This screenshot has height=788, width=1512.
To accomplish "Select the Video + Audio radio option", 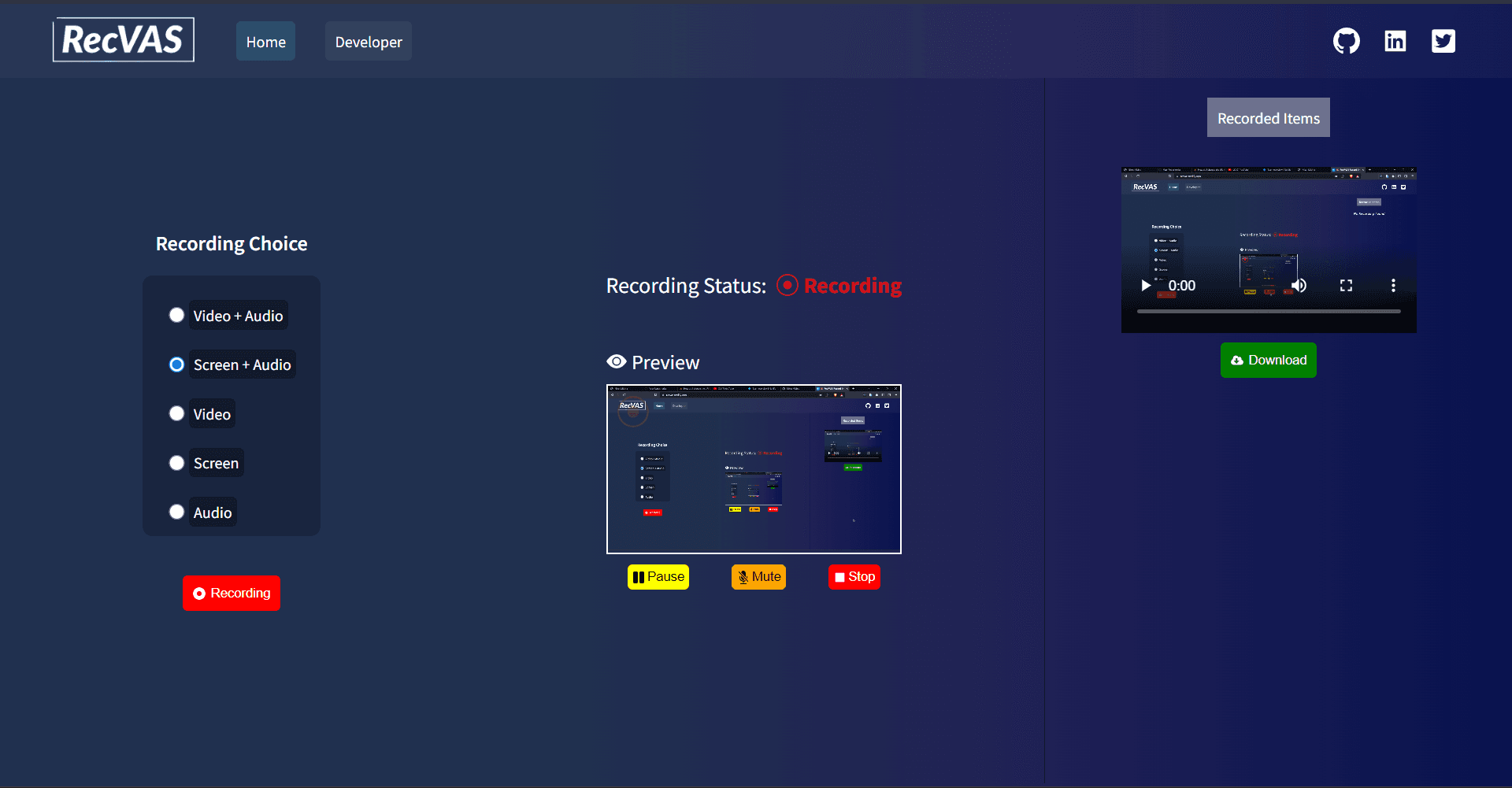I will tap(176, 315).
